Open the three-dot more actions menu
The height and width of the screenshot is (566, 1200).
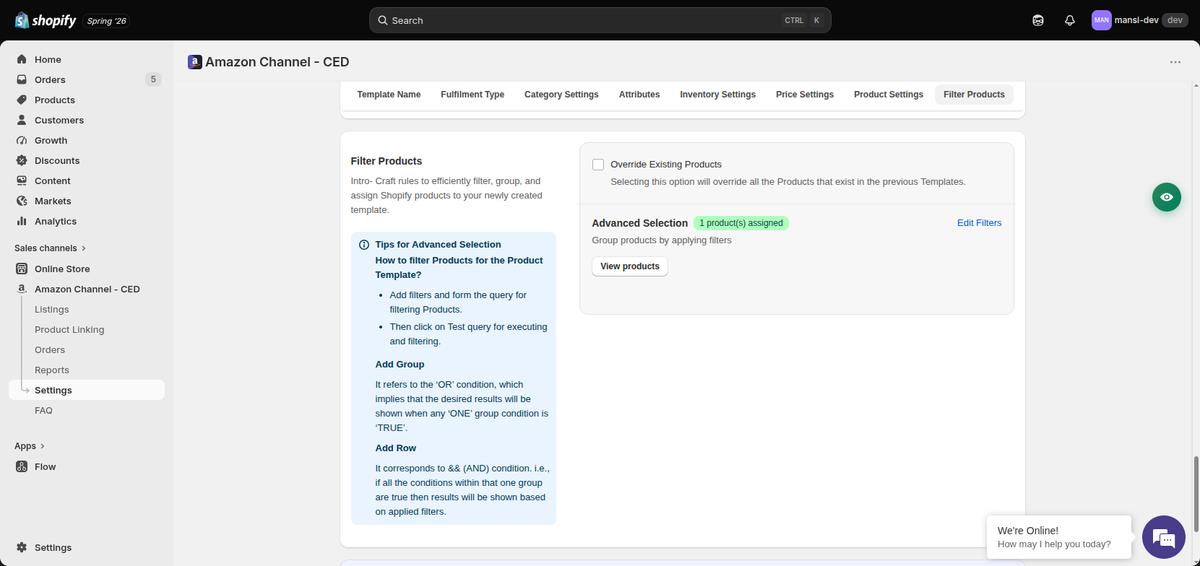click(x=1175, y=62)
